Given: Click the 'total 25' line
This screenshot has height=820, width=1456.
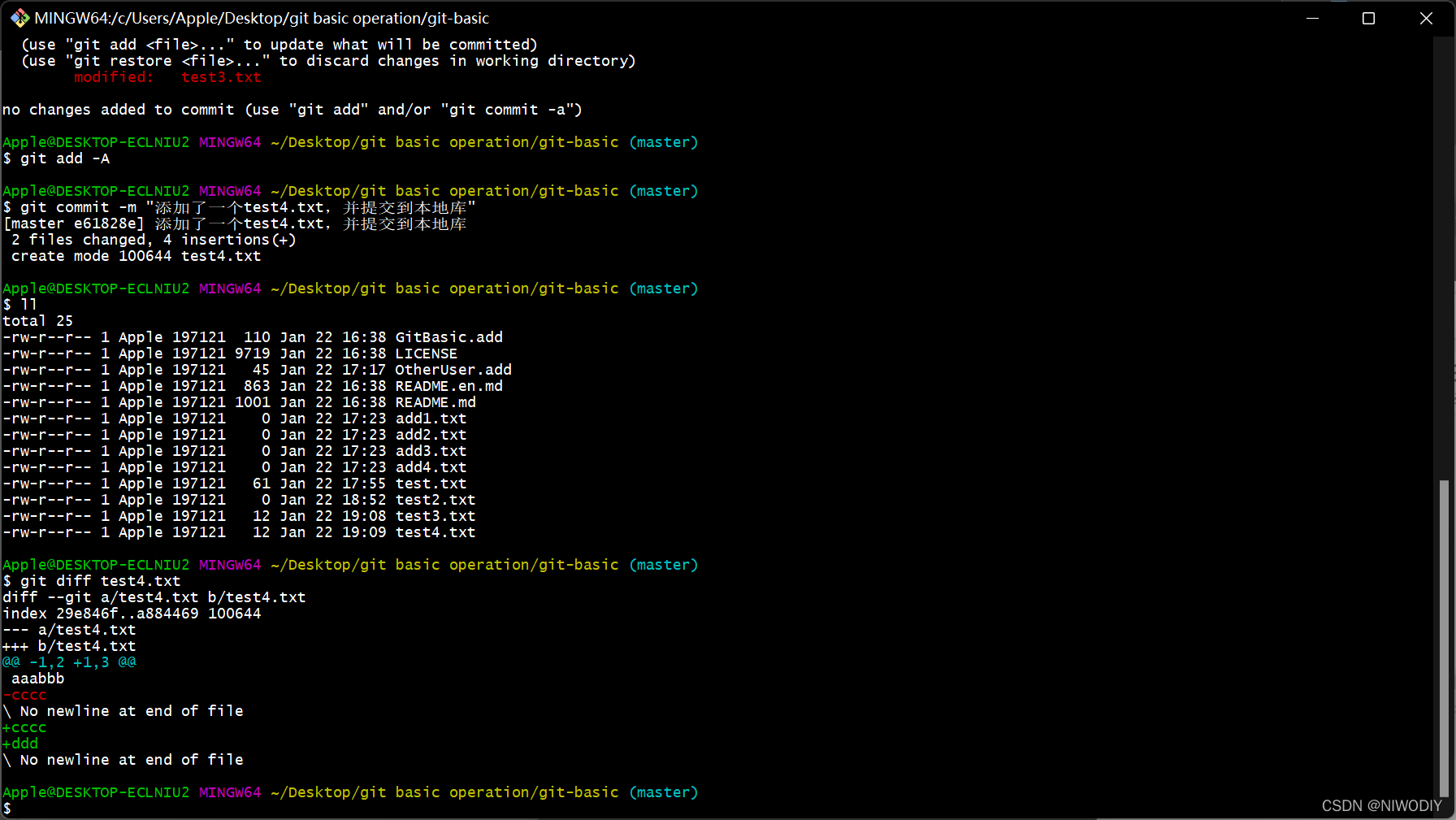Looking at the screenshot, I should coord(38,321).
